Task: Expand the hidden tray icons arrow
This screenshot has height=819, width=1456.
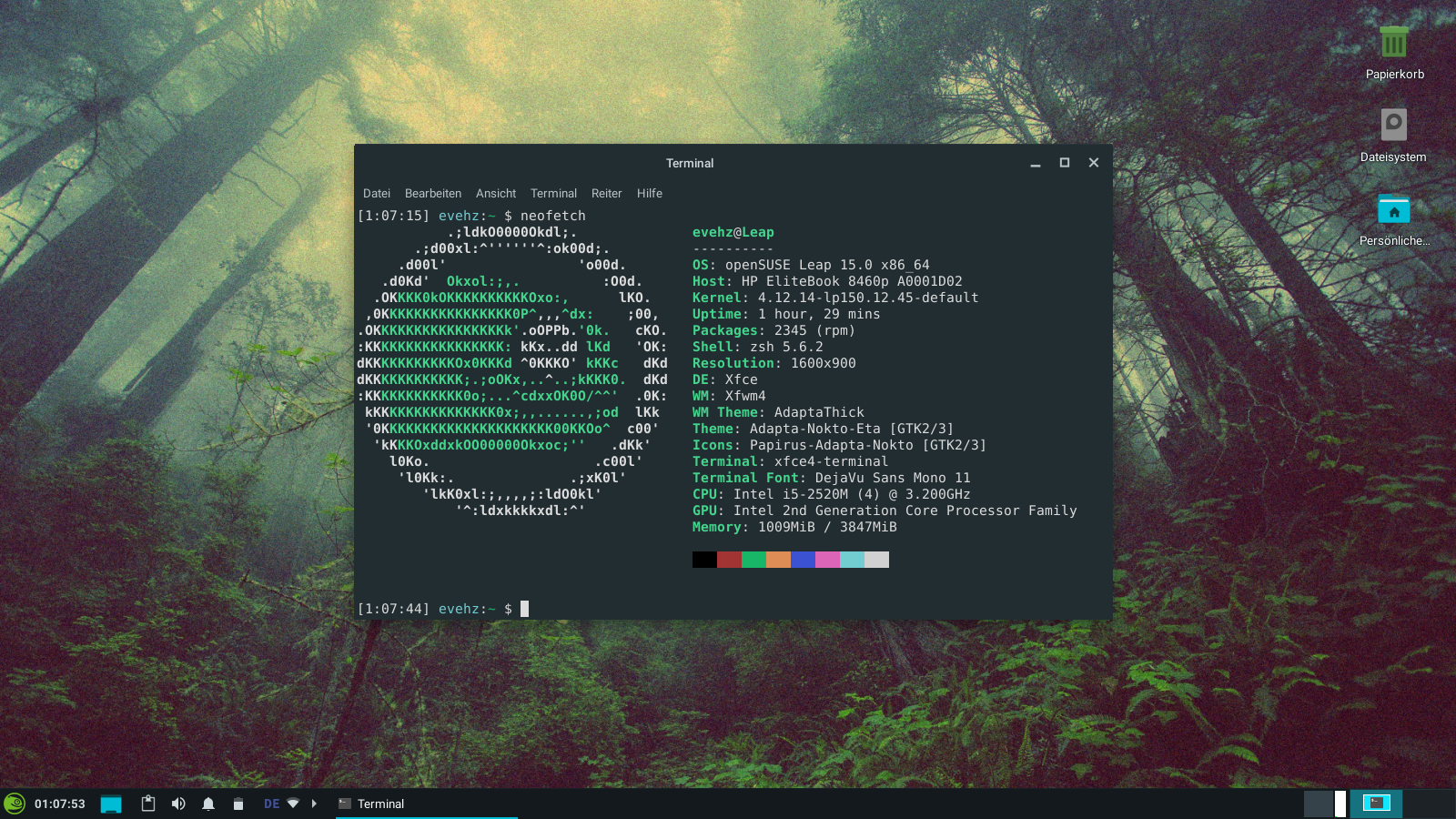Action: point(314,804)
